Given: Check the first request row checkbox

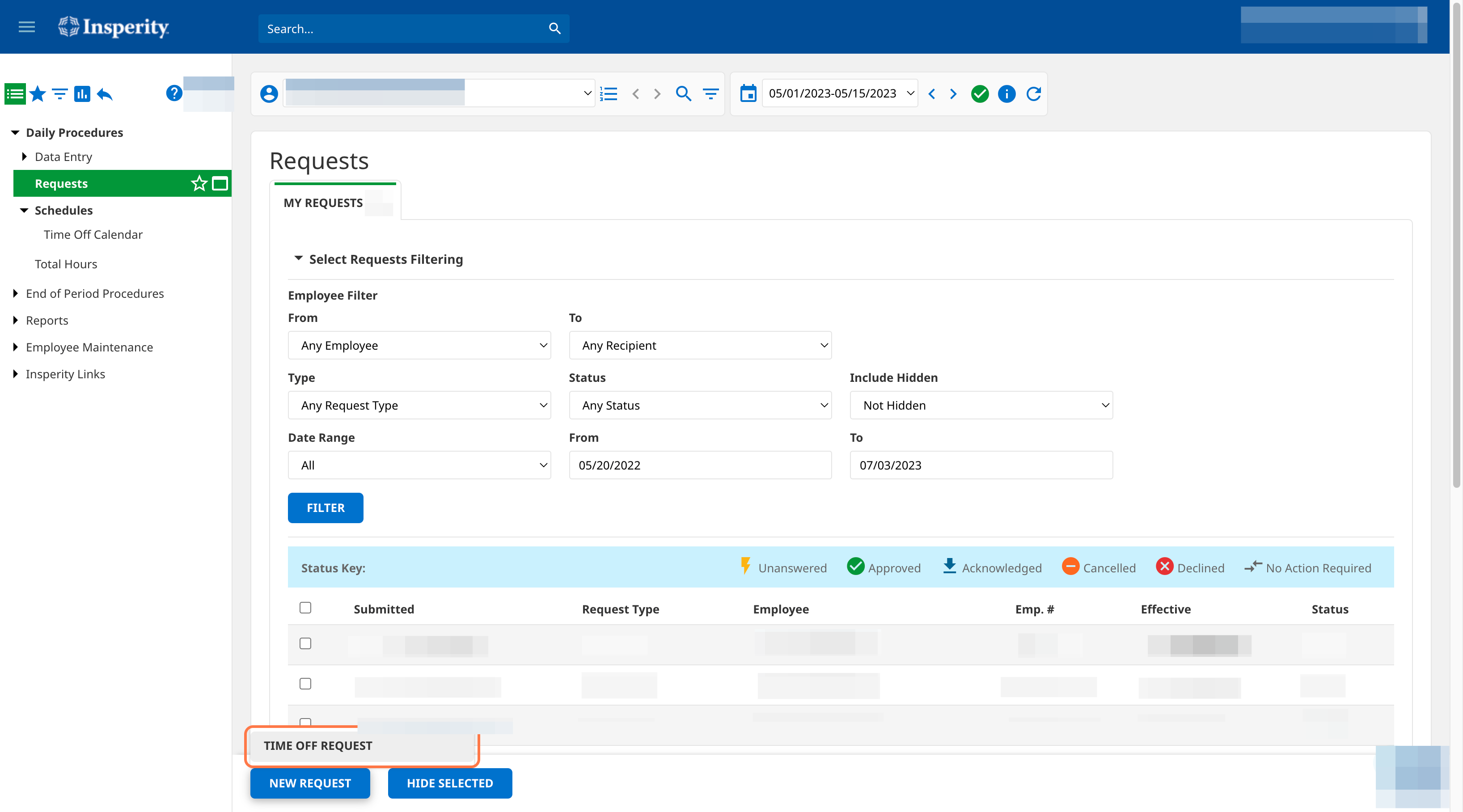Looking at the screenshot, I should (305, 643).
